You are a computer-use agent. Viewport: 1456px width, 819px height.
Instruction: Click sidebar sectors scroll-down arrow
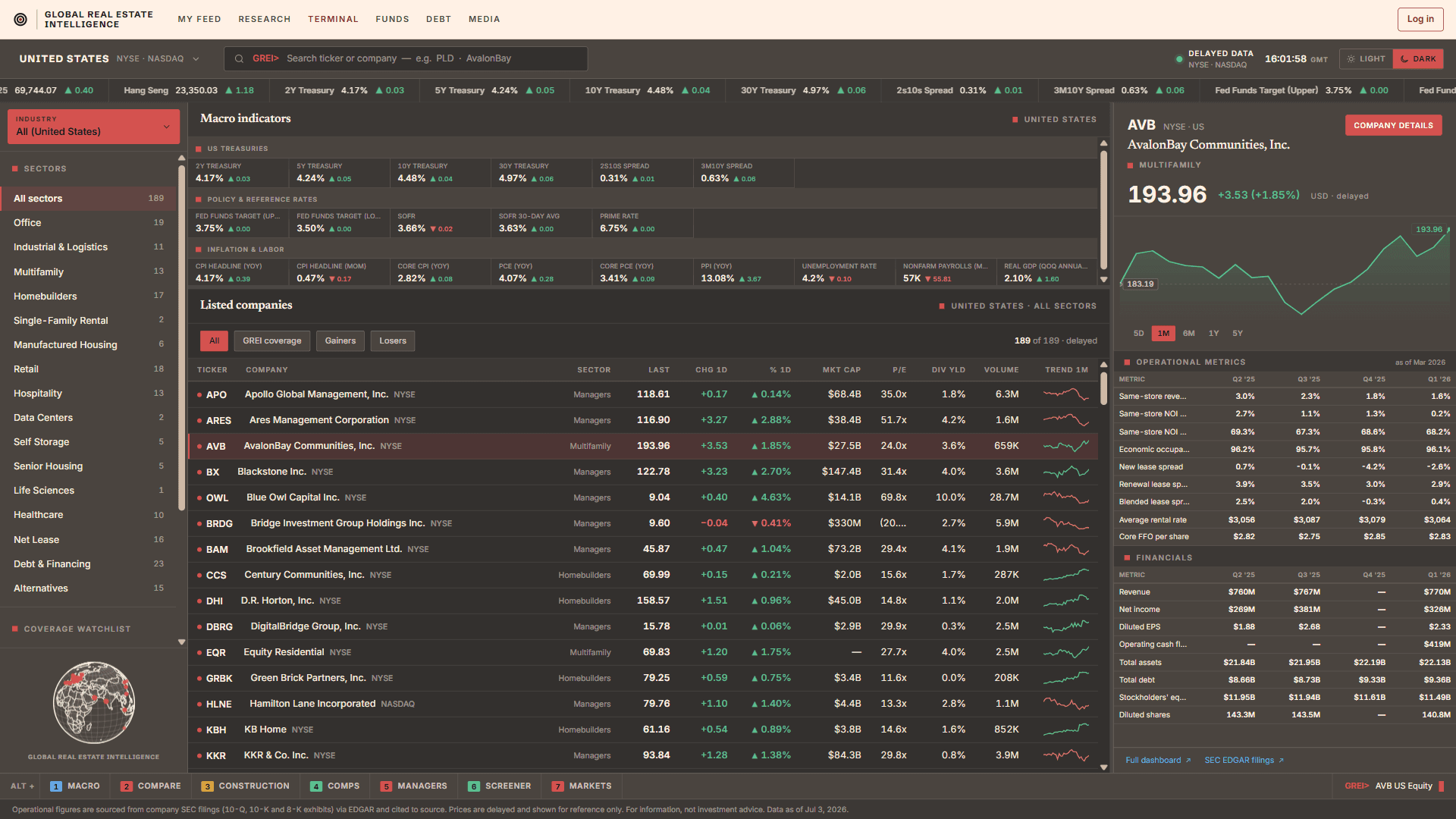181,642
